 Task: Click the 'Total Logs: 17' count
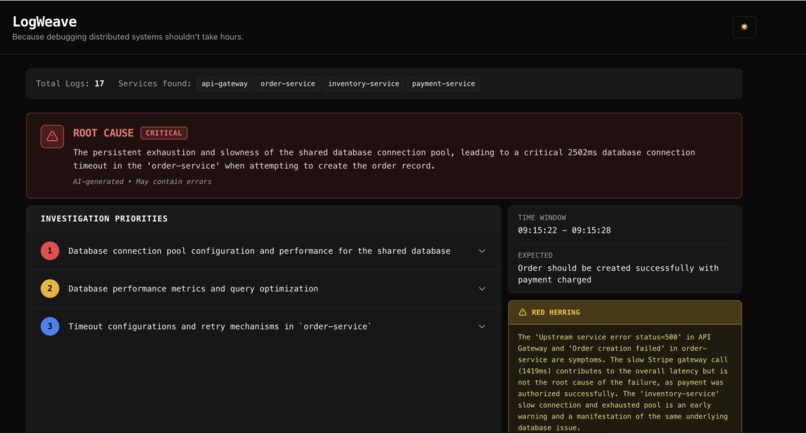pos(70,83)
